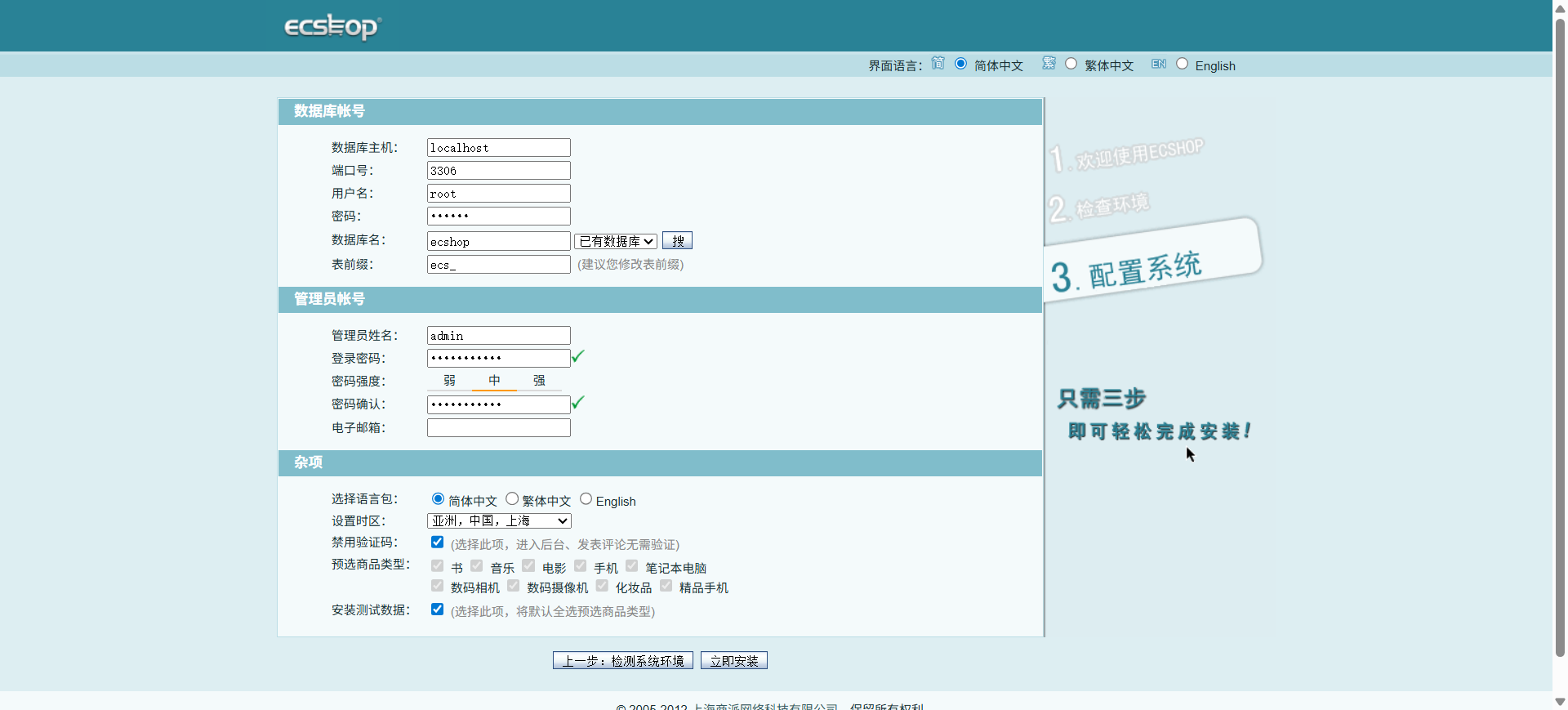The image size is (1568, 710).
Task: Toggle the 禁用验证码 checkbox
Action: click(x=437, y=542)
